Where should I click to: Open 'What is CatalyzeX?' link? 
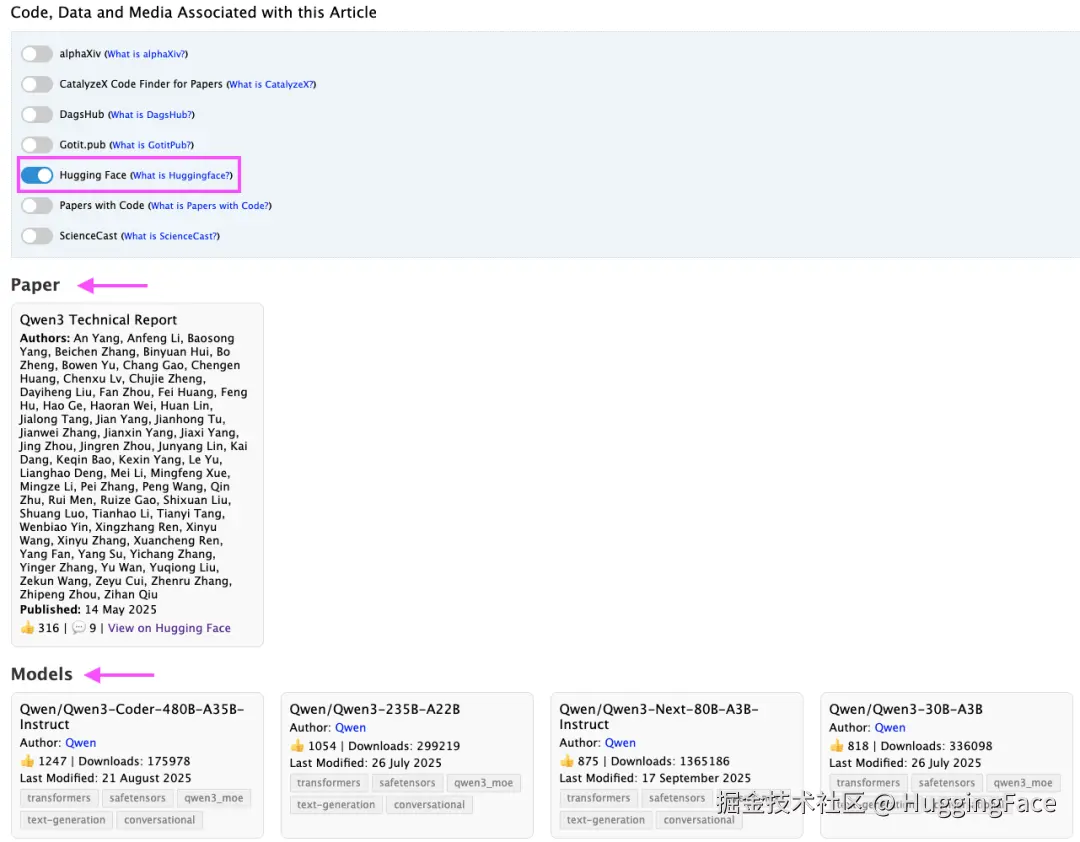(271, 85)
